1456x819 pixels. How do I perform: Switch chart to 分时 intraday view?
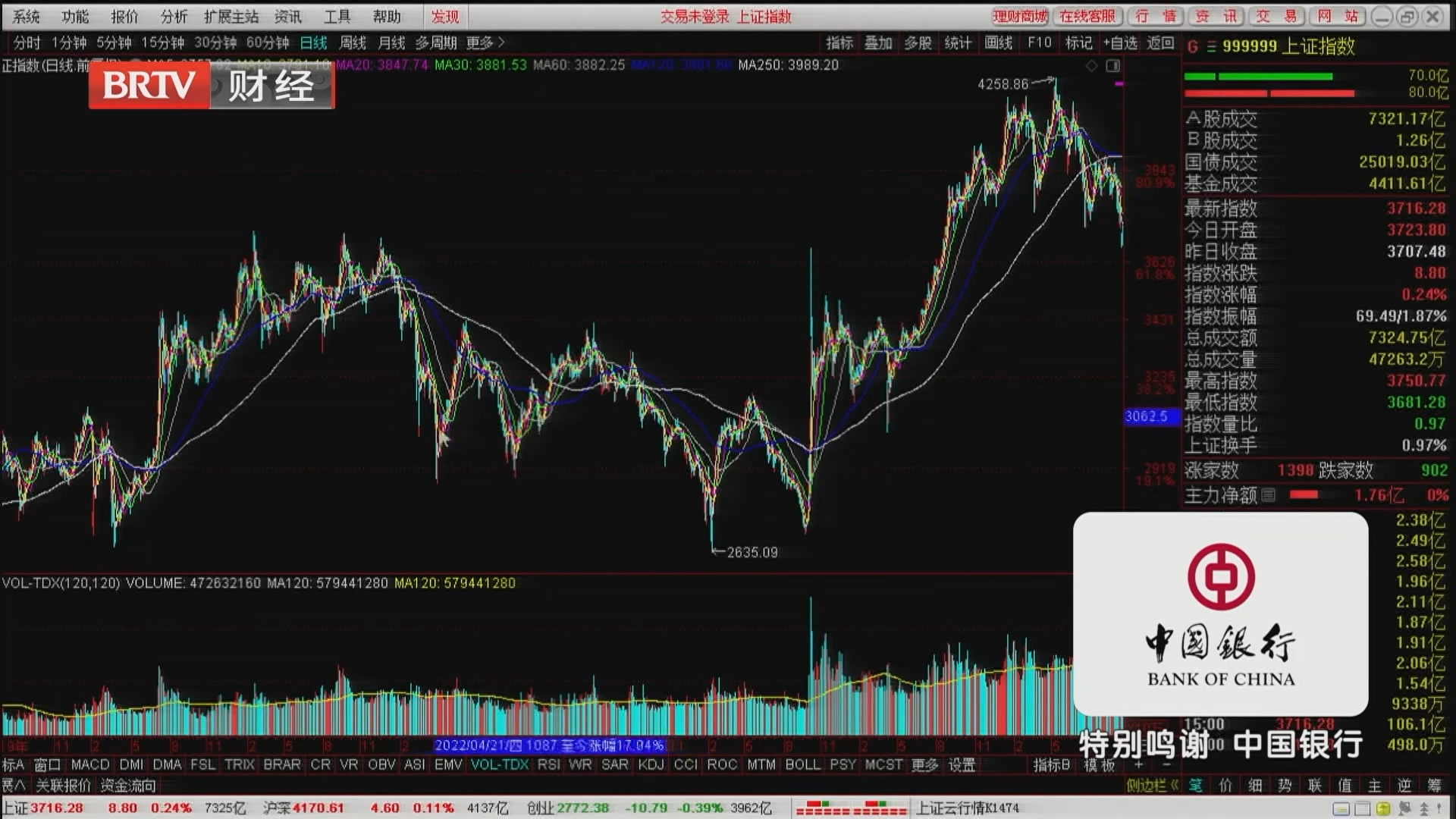[27, 43]
